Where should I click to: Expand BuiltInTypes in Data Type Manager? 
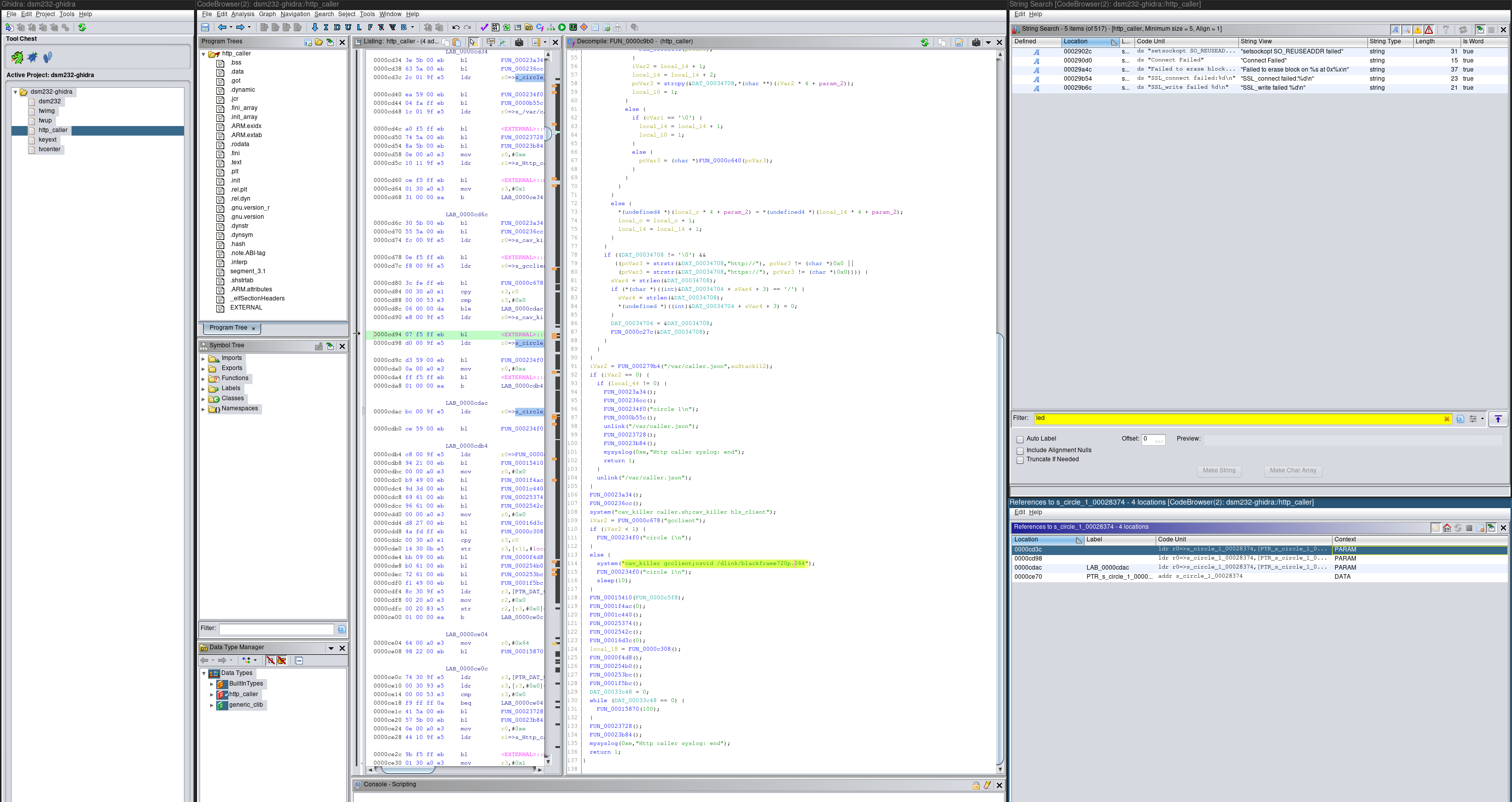212,684
